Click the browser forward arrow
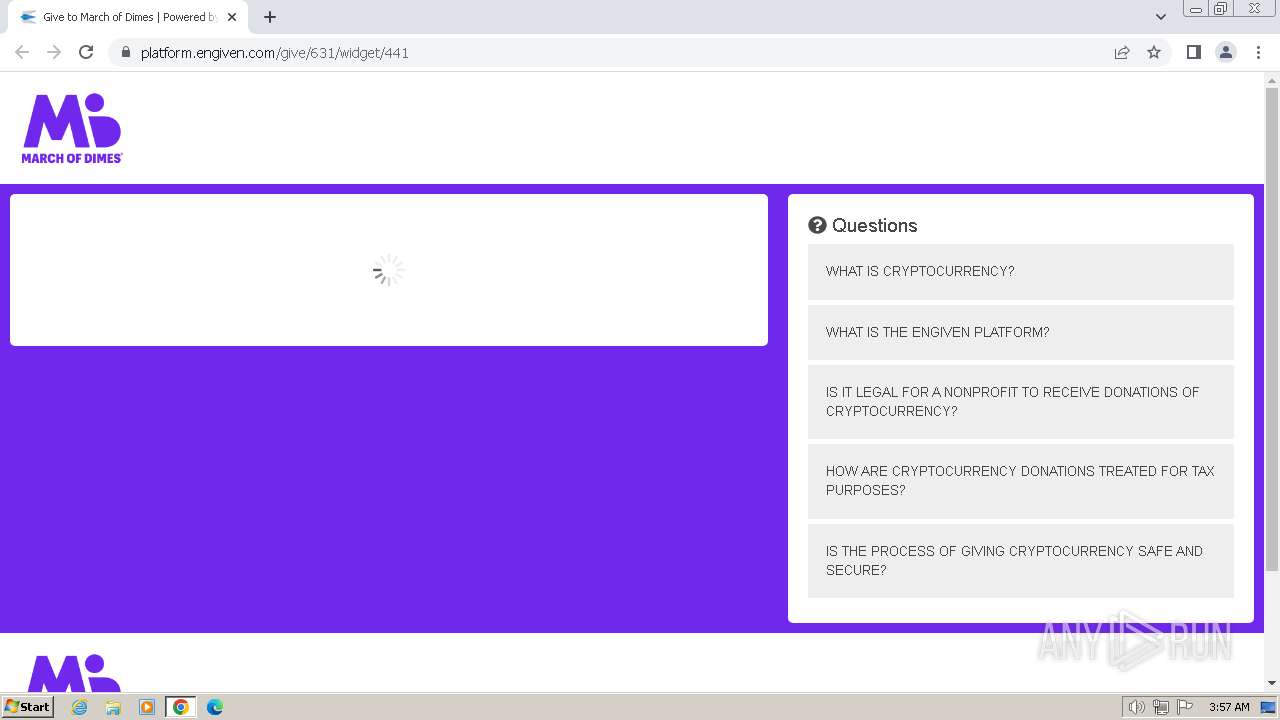 54,52
